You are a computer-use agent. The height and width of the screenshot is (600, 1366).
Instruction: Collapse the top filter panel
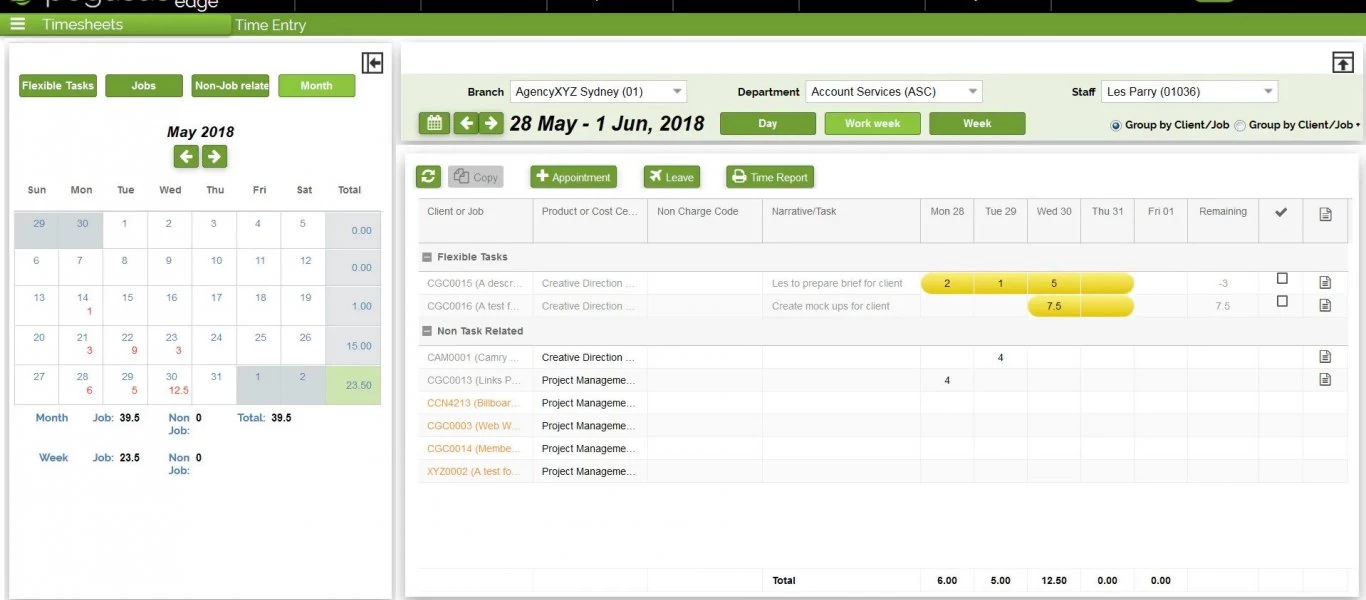pos(1342,63)
